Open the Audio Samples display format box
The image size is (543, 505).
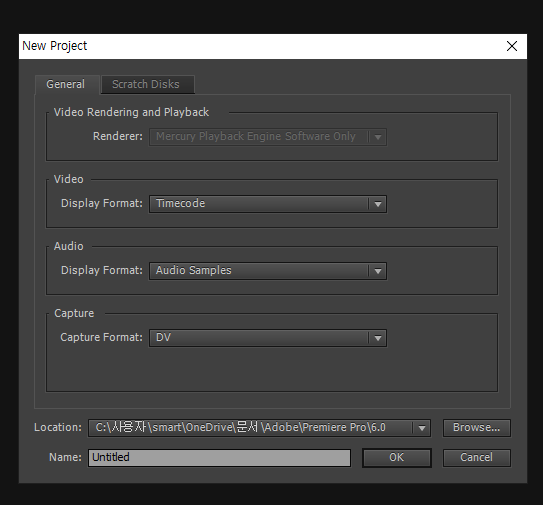point(268,271)
